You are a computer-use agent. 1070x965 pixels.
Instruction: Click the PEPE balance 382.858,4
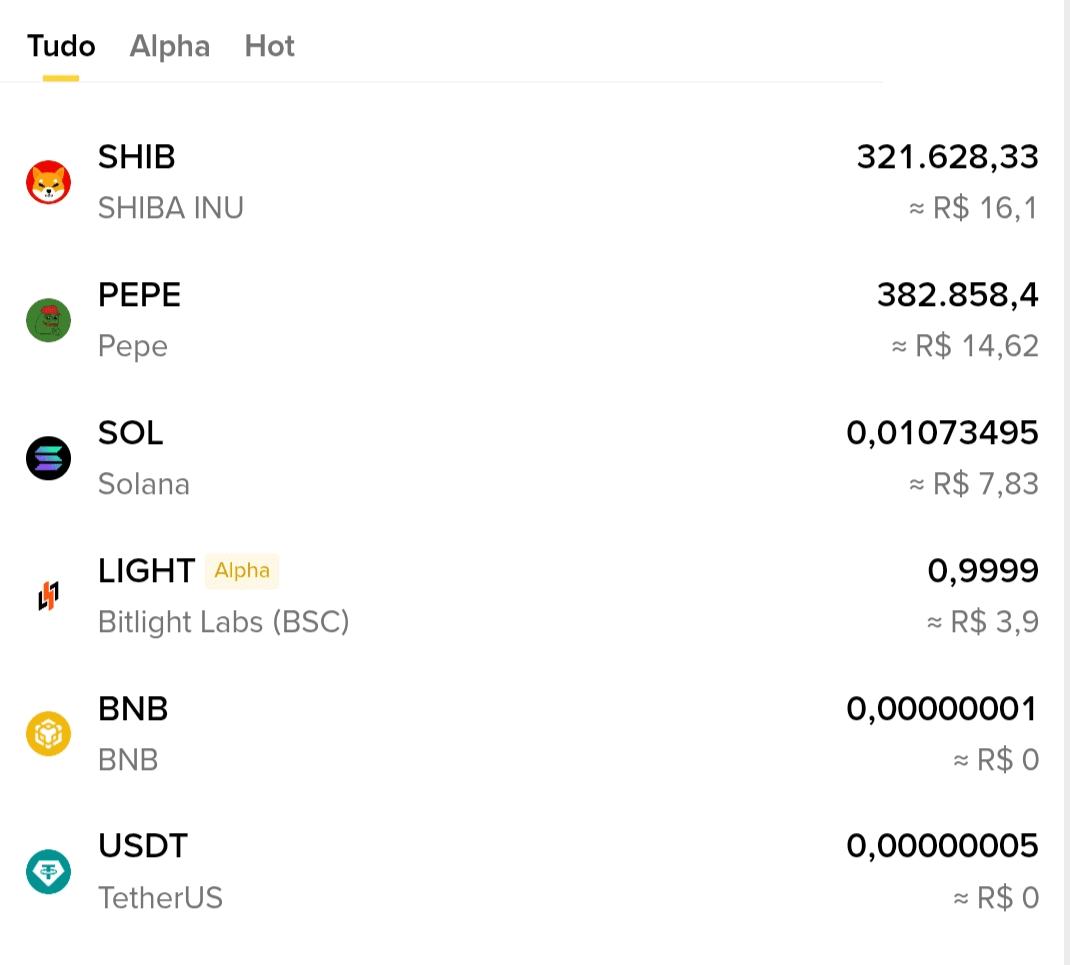(958, 295)
